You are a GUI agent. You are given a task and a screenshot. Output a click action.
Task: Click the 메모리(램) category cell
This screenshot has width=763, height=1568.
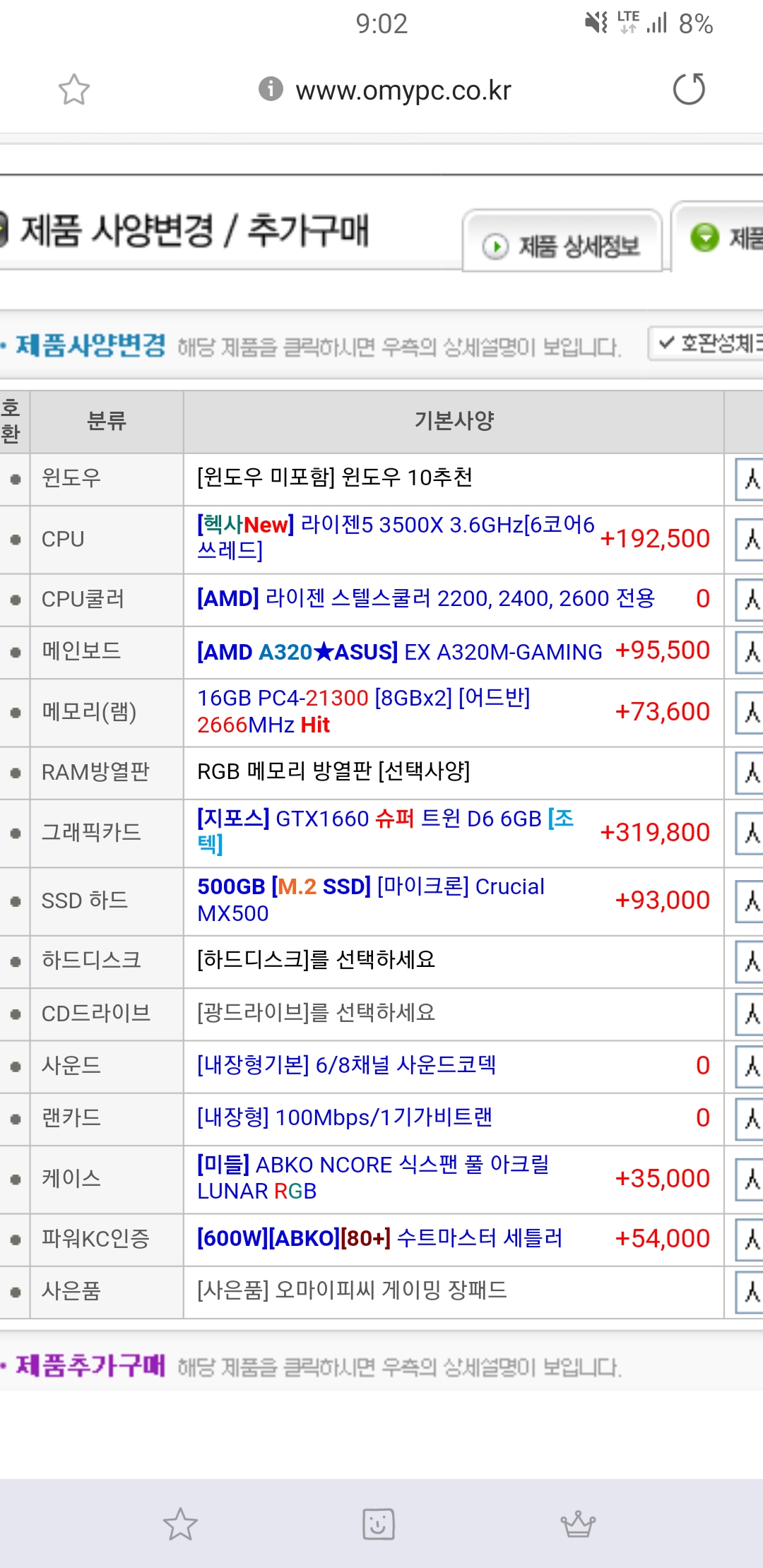[x=106, y=713]
